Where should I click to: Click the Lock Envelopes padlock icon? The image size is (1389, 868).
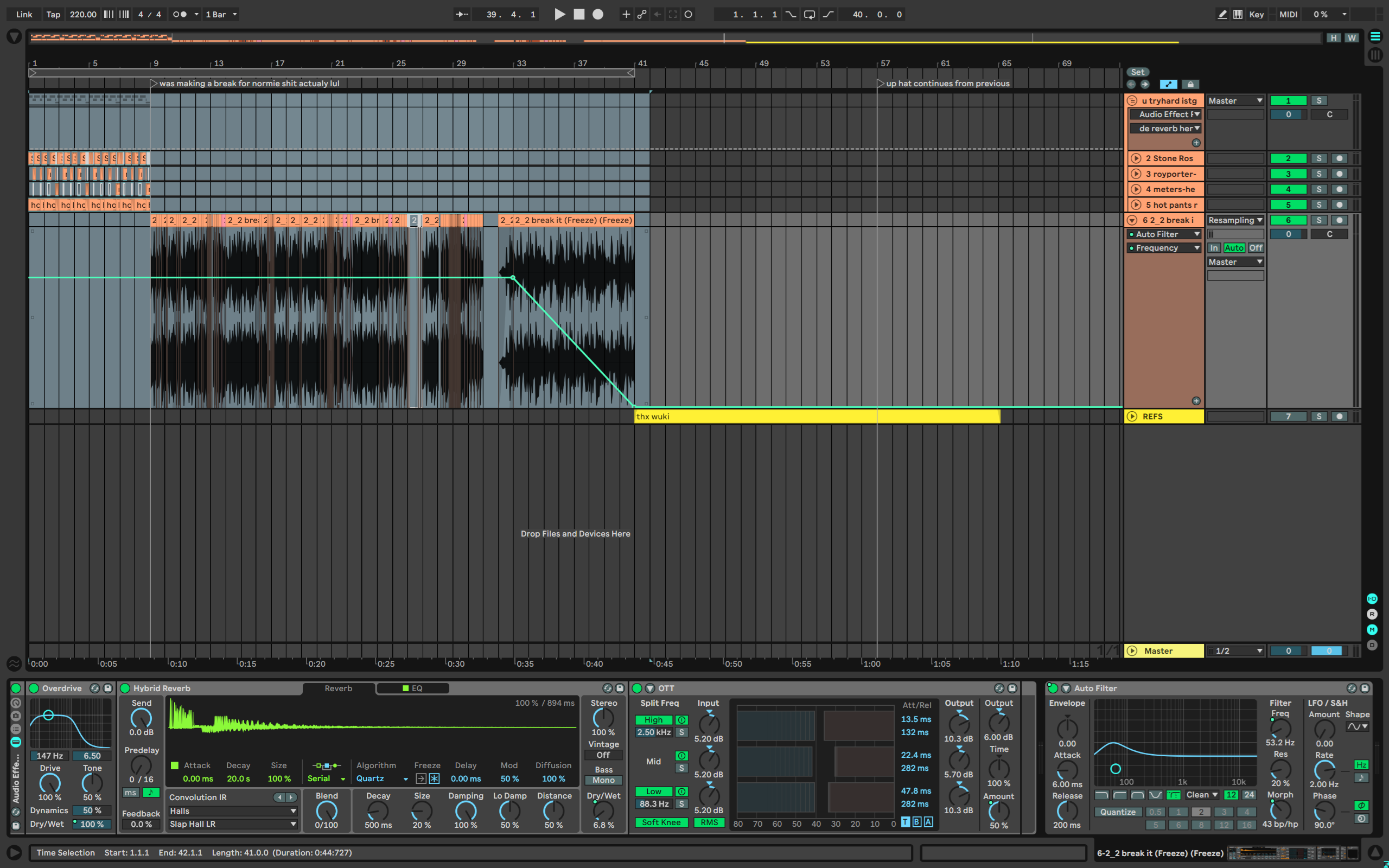pyautogui.click(x=1190, y=85)
